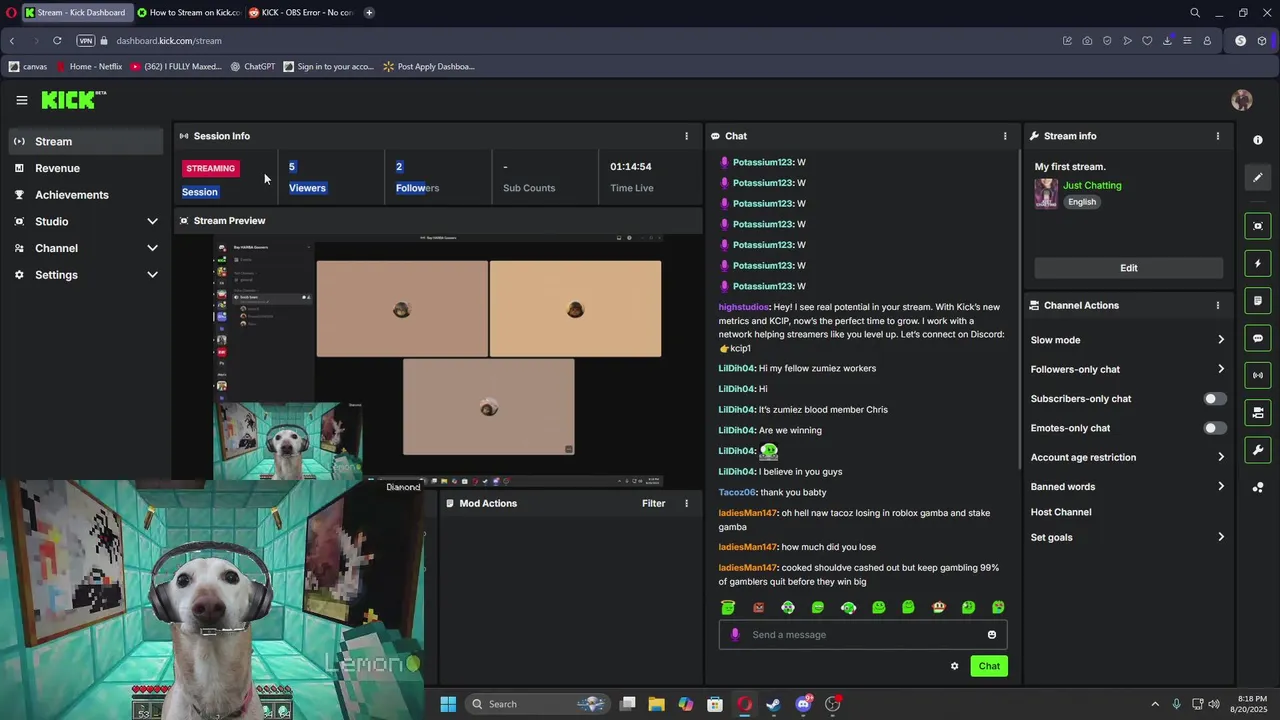Click the green Chat send button
Screen dimensions: 1280x720
(x=989, y=666)
